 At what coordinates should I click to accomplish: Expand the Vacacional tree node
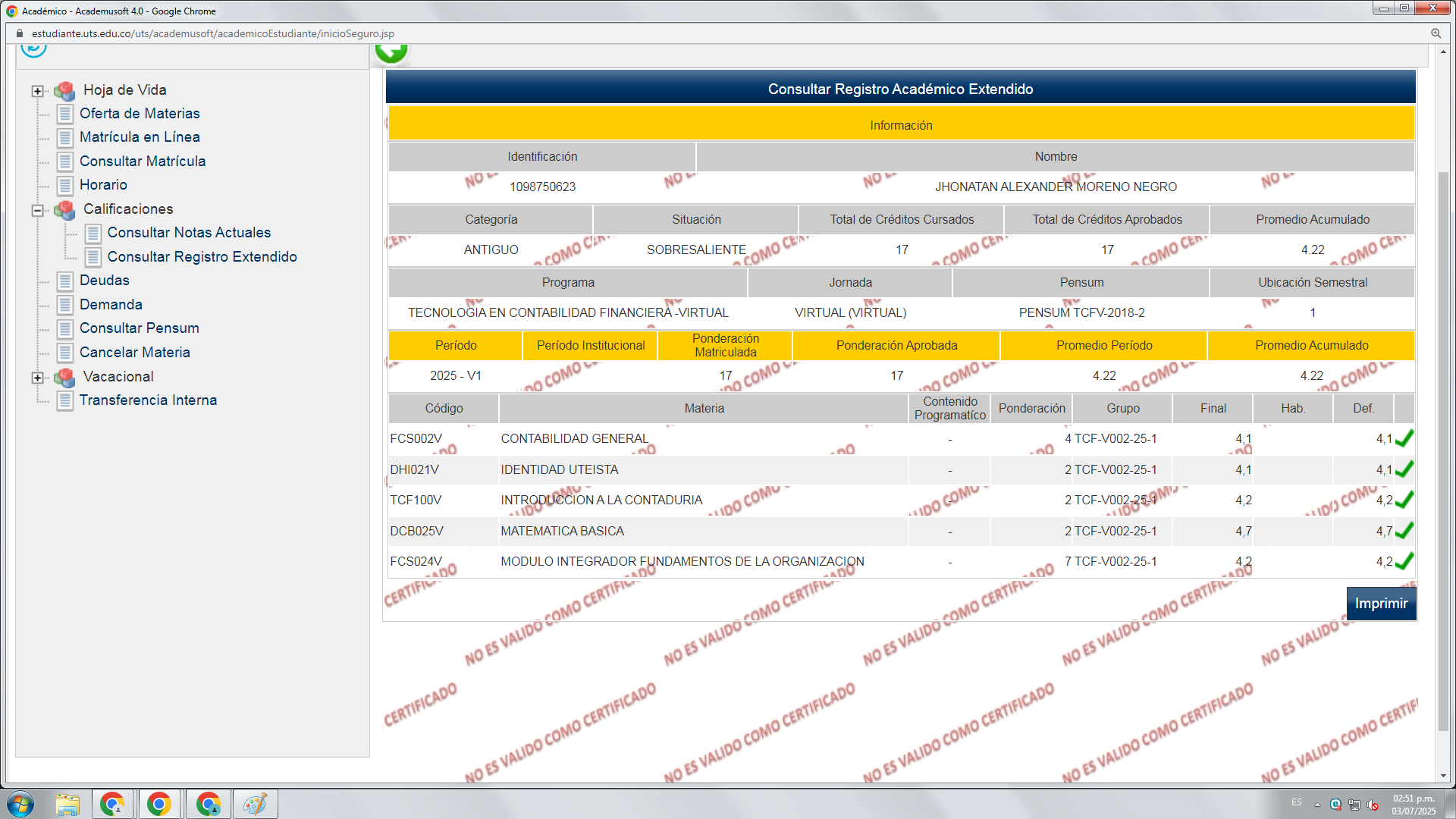37,378
